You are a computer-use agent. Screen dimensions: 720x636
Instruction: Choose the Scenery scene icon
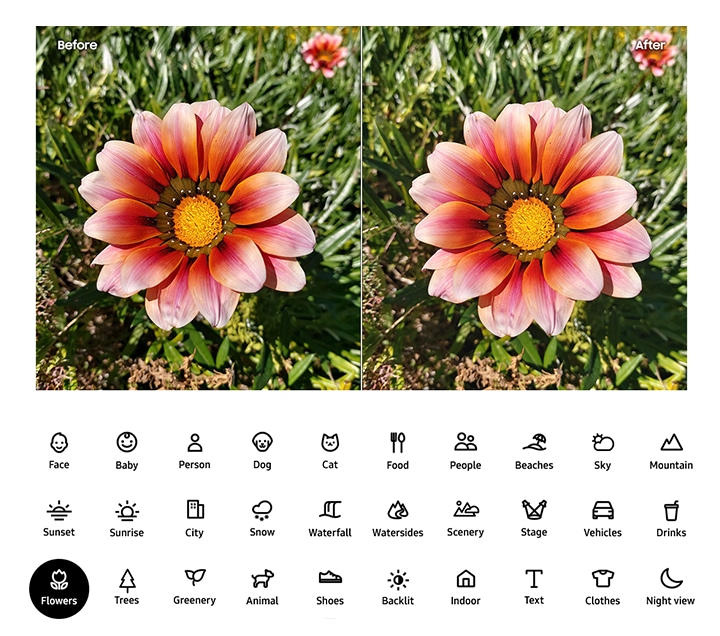pos(466,509)
